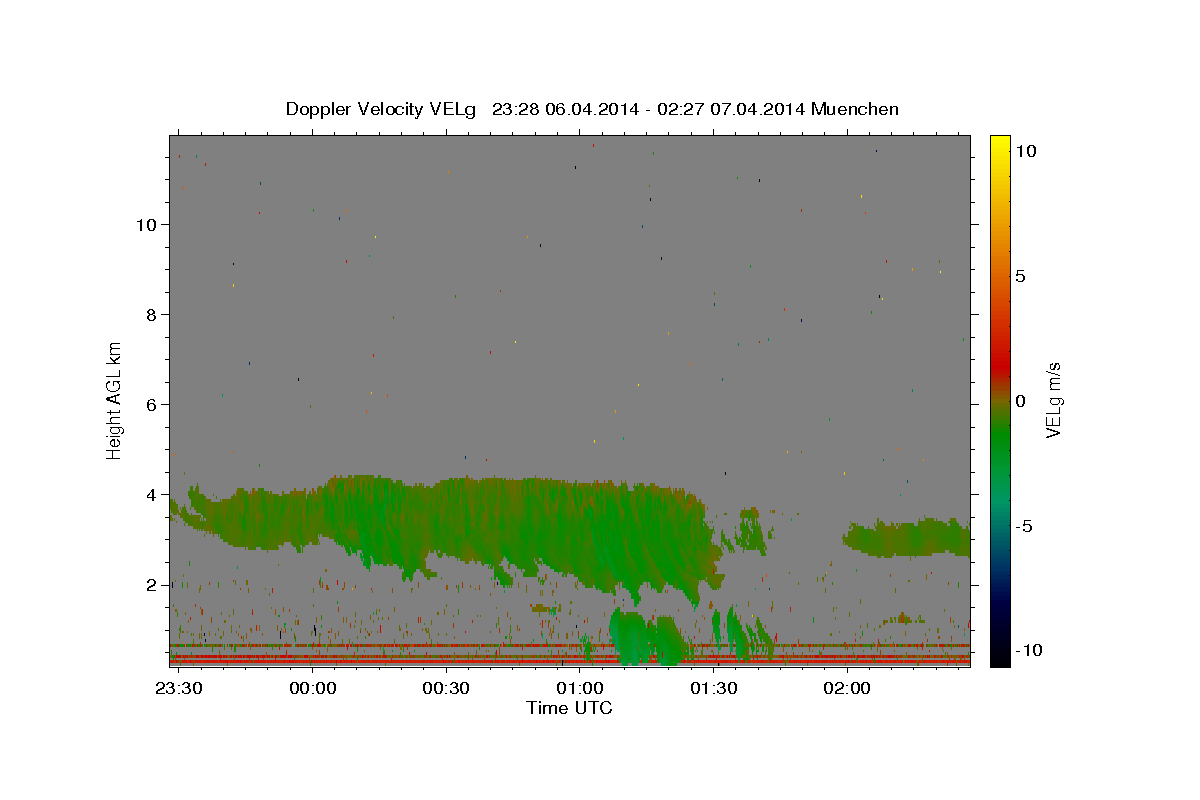Click the plot title 'Doppler Velocity VELg'
1200x800 pixels.
tap(381, 109)
